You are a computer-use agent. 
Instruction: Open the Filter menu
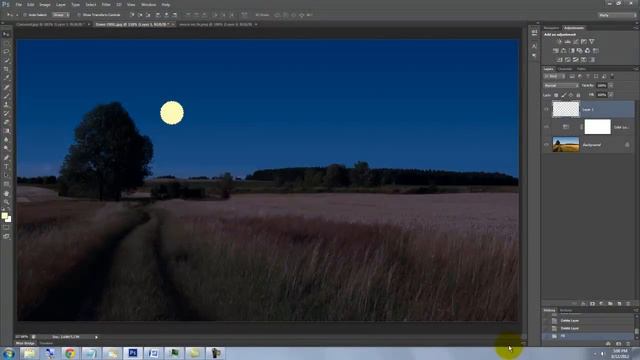pyautogui.click(x=106, y=4)
